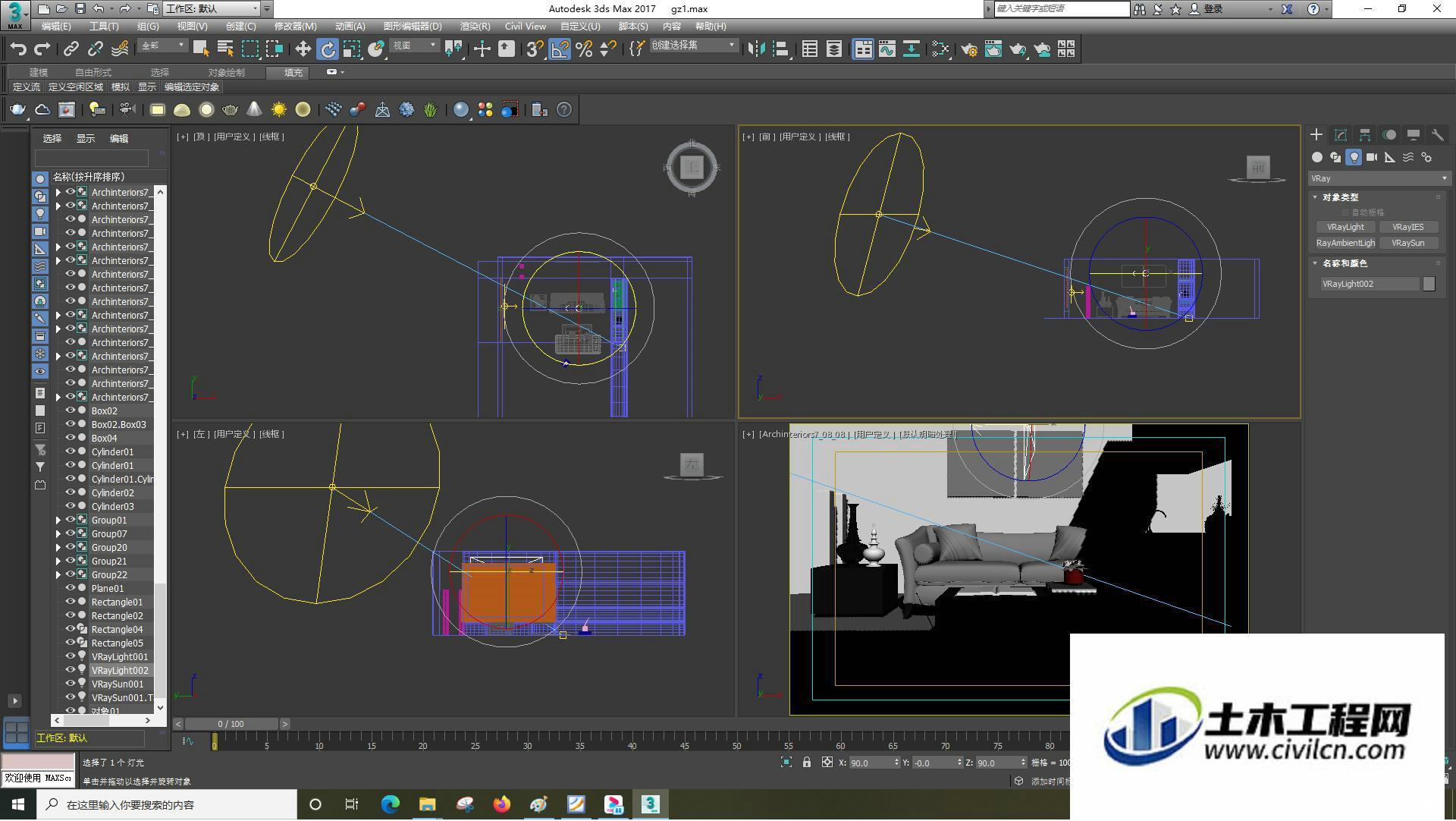Expand the Group01 tree node
1456x821 pixels.
click(x=58, y=520)
